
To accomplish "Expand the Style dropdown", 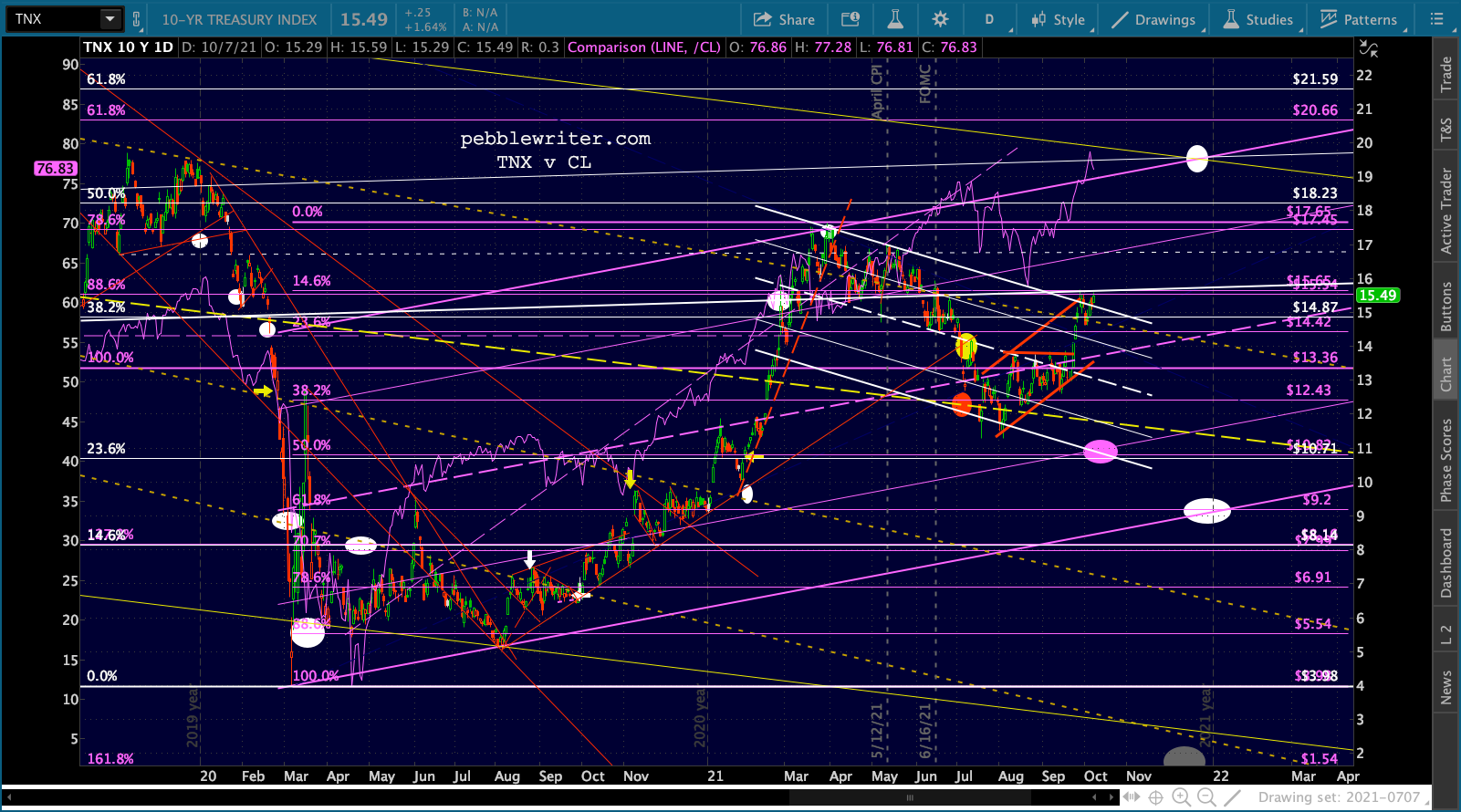I will (x=1059, y=19).
